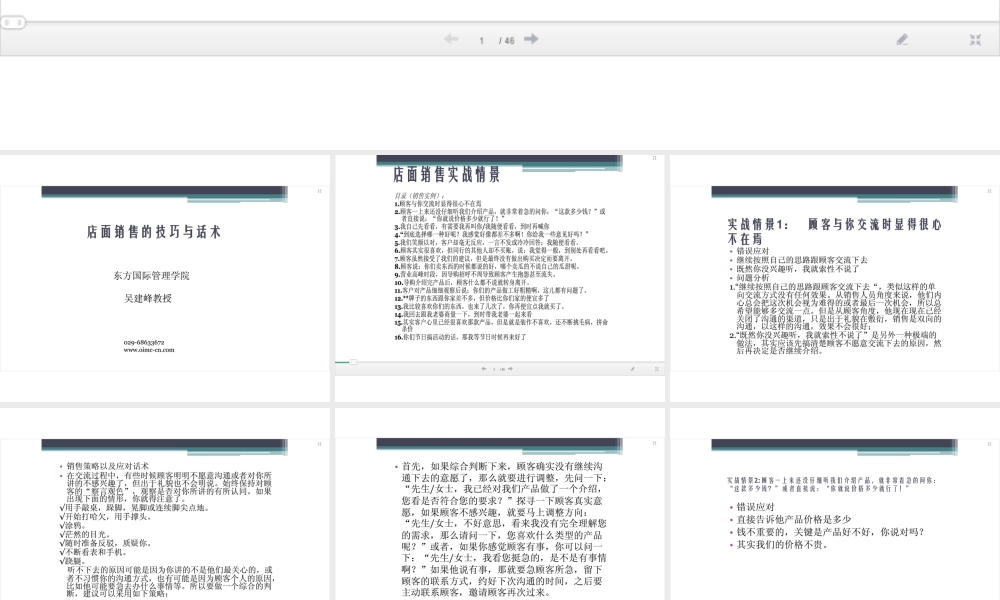Click the mini pencil icon under the contents slide

pyautogui.click(x=633, y=369)
